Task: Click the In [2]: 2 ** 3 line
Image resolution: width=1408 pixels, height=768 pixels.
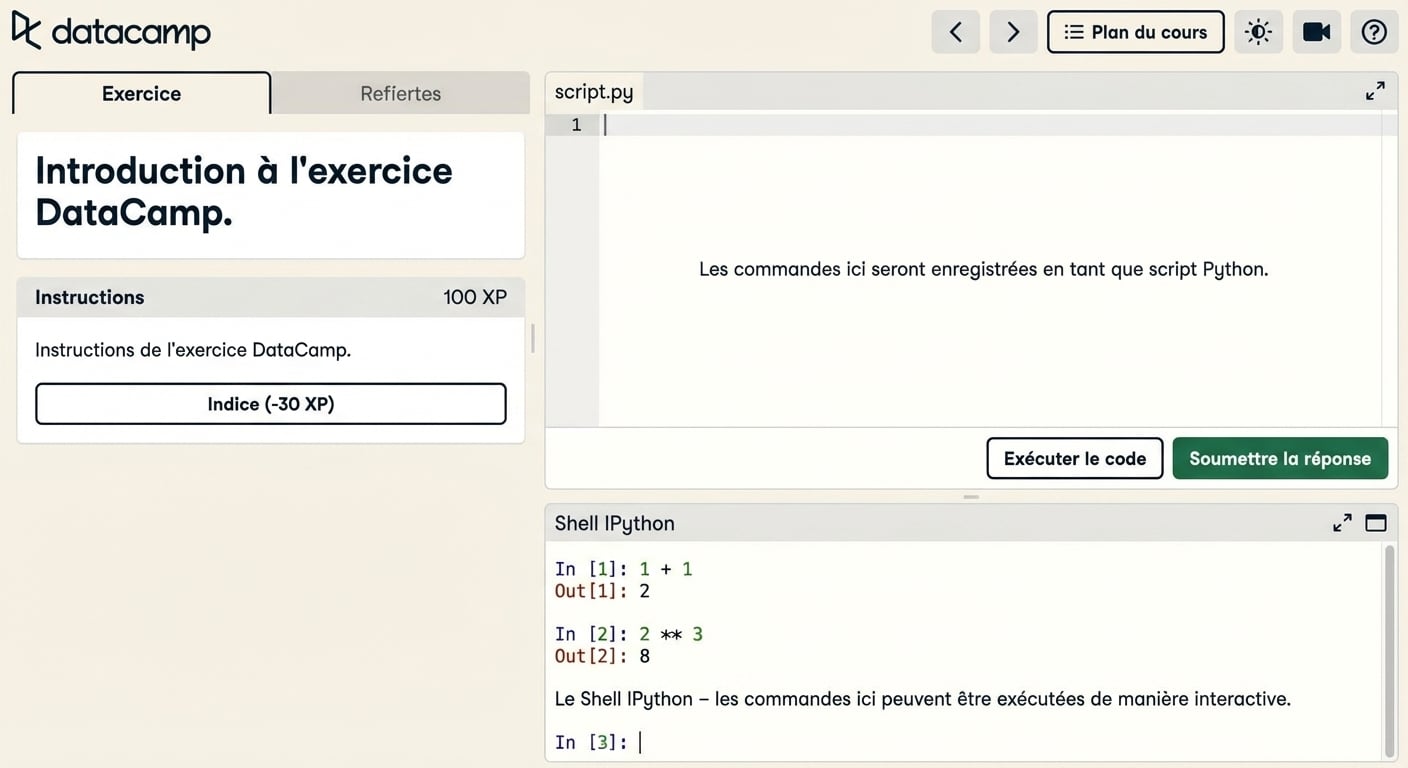Action: [x=629, y=634]
